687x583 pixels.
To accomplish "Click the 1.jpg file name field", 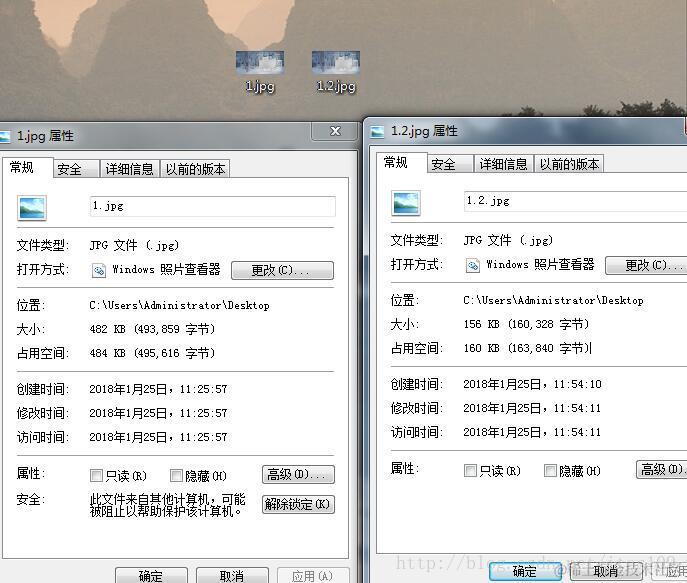I will pyautogui.click(x=212, y=206).
